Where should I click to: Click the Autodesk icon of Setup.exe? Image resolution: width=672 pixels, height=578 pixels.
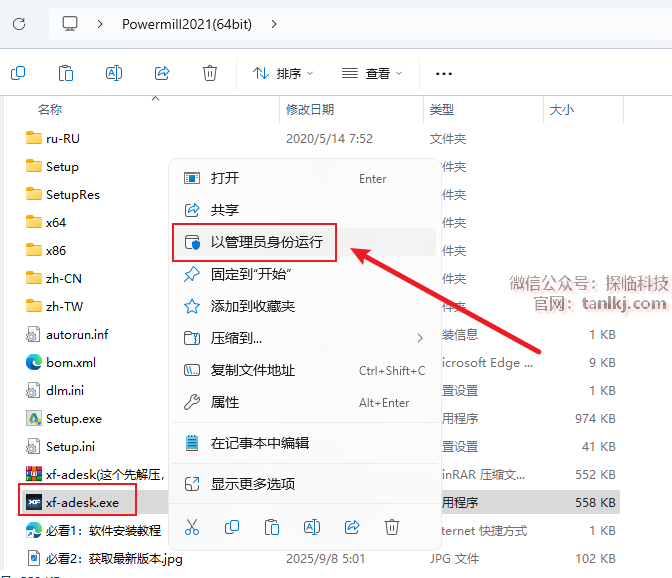(x=34, y=418)
